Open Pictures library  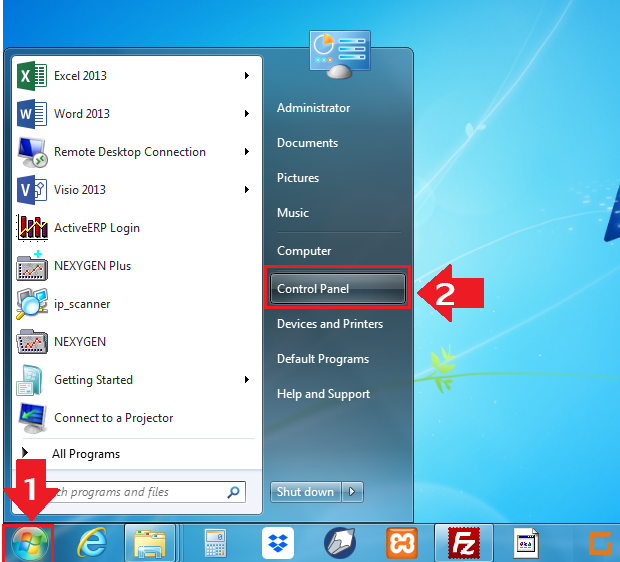298,178
